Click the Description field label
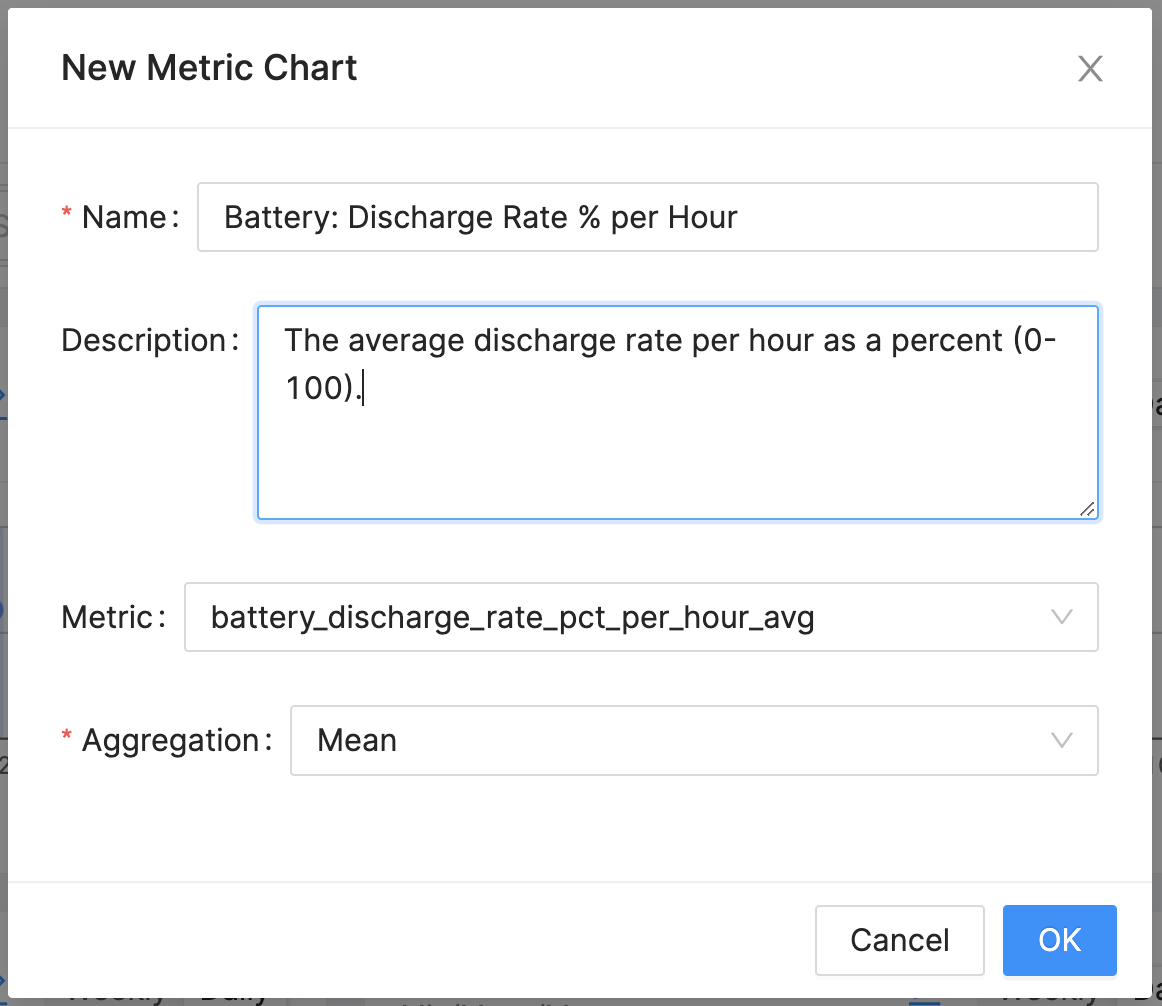Image resolution: width=1162 pixels, height=1006 pixels. [145, 341]
